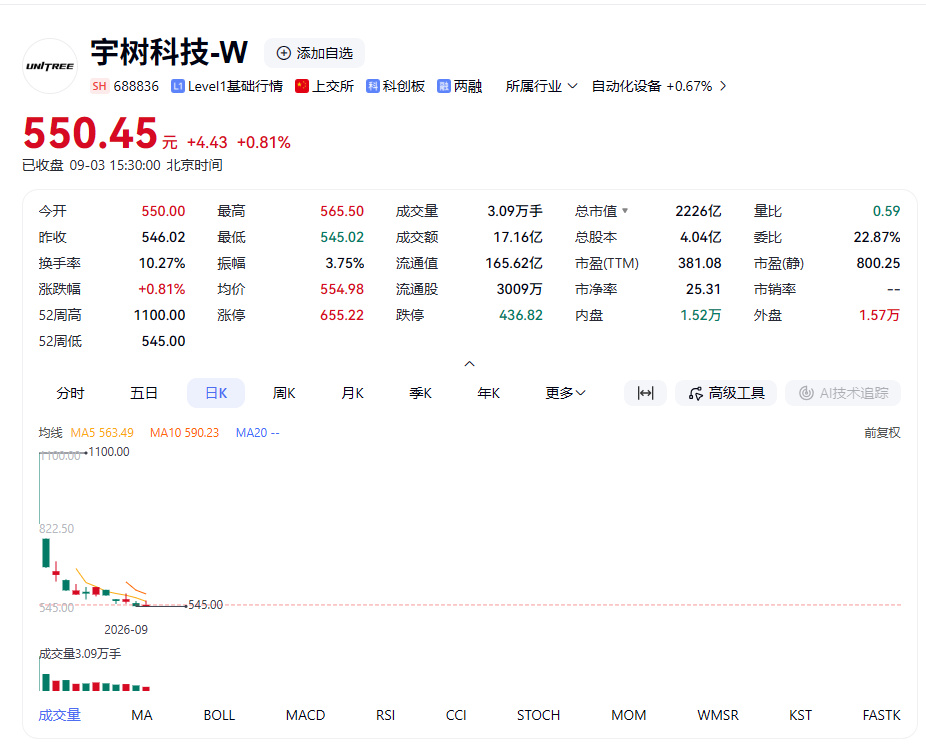The image size is (926, 750).
Task: Click the current price 550.45
Action: [x=90, y=133]
